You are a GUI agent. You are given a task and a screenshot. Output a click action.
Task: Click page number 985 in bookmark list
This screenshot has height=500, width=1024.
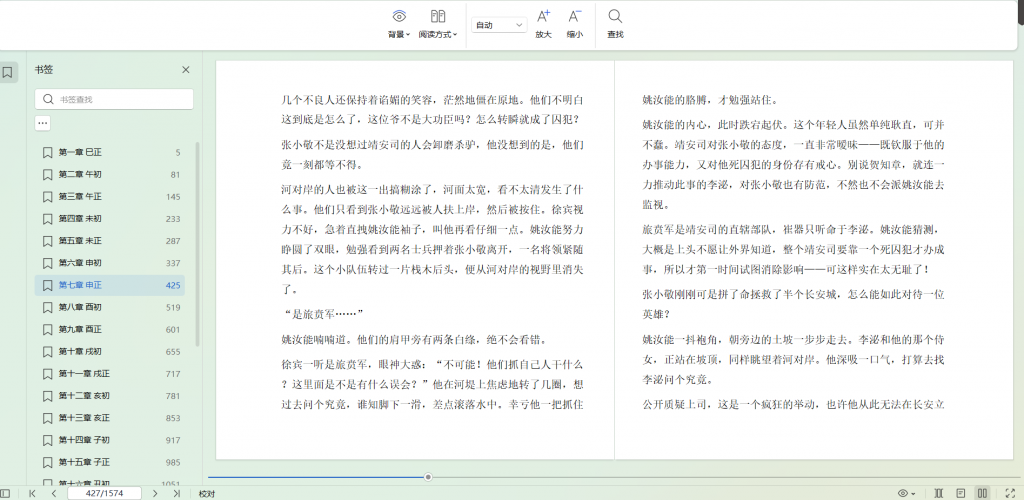click(173, 462)
